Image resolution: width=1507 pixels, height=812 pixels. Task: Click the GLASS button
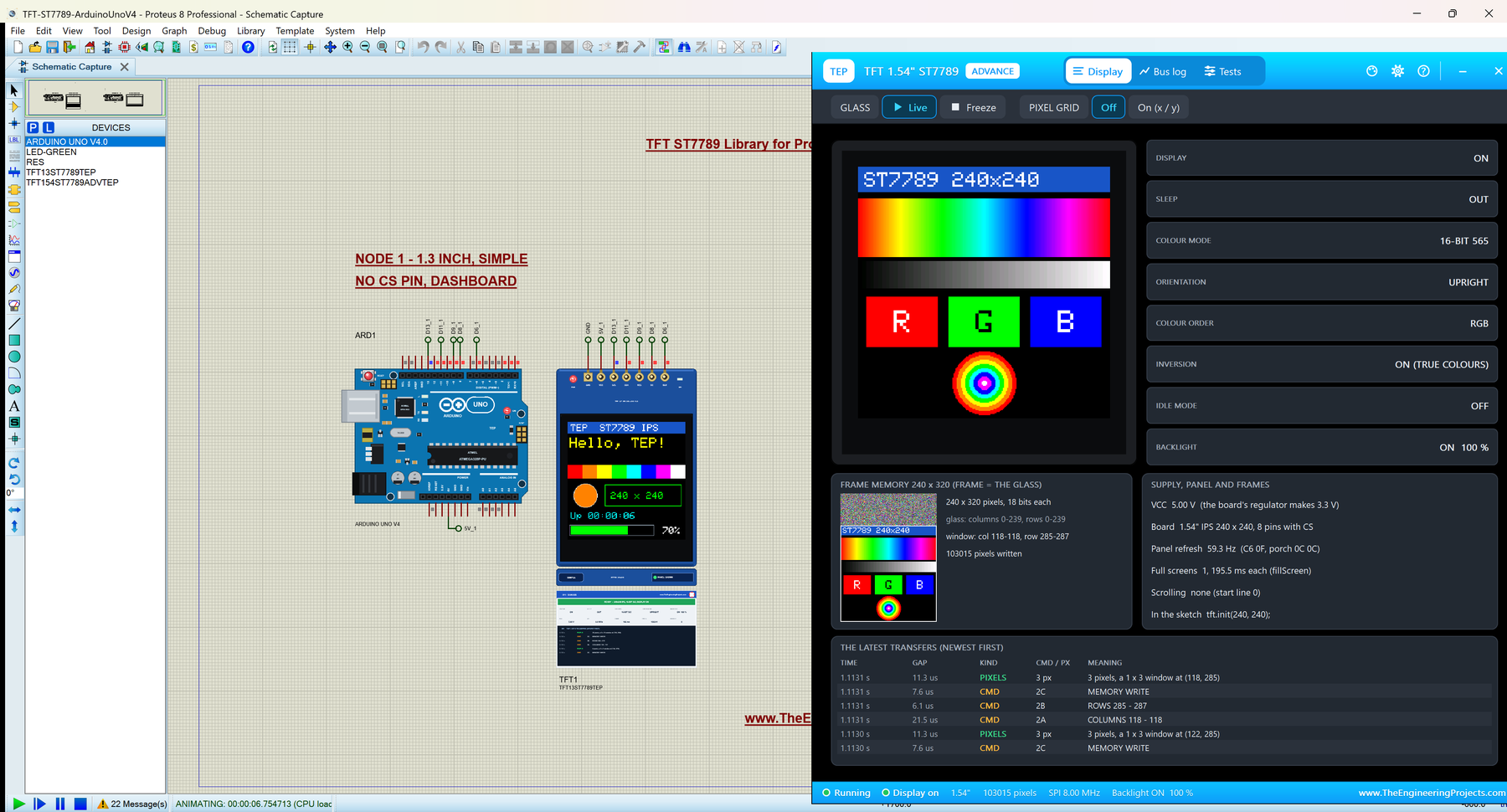[855, 107]
